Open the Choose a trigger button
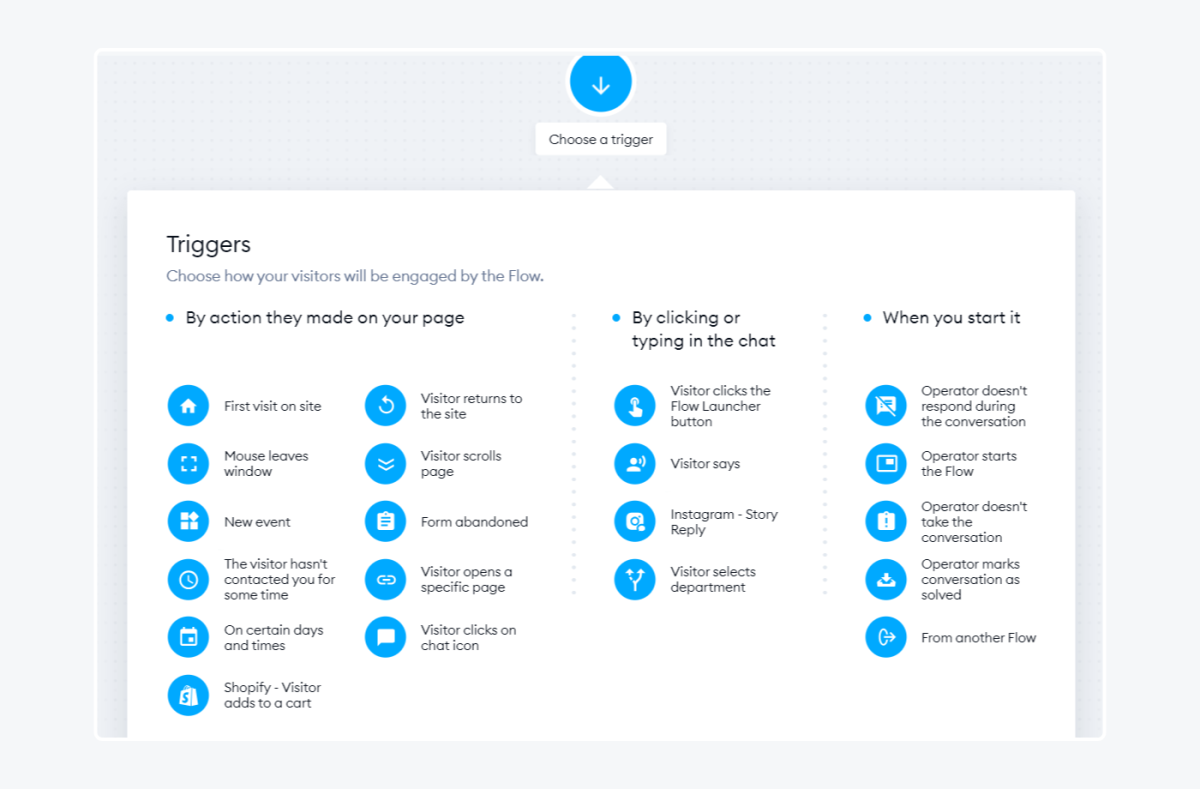The width and height of the screenshot is (1200, 789). [600, 139]
